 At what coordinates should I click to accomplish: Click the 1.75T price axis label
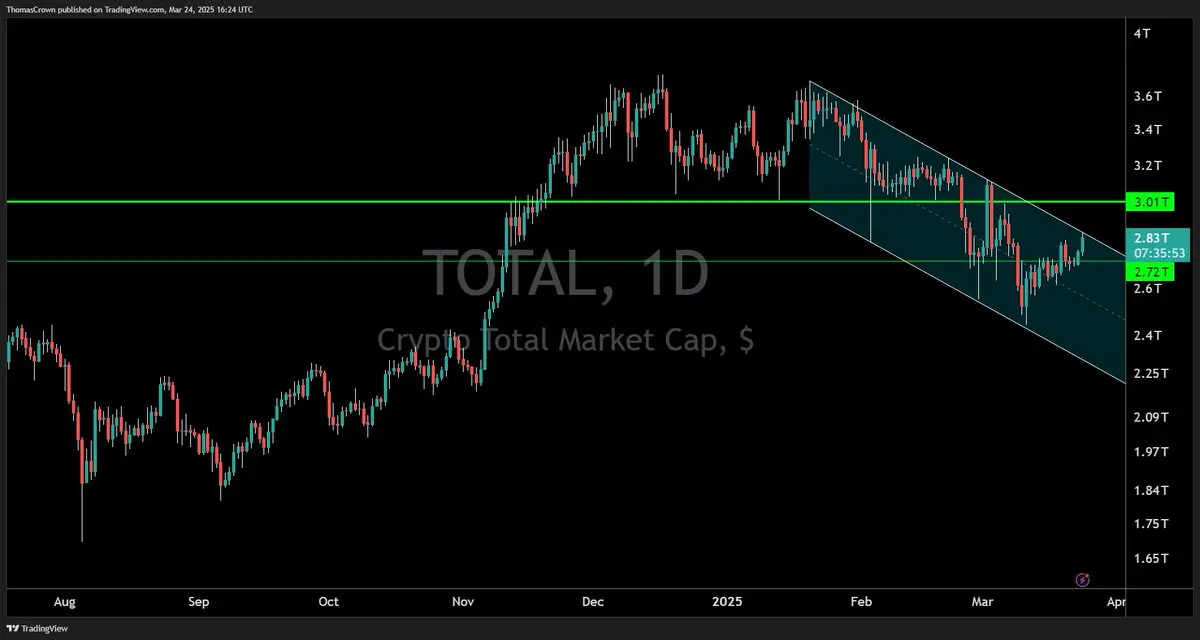coord(1150,524)
